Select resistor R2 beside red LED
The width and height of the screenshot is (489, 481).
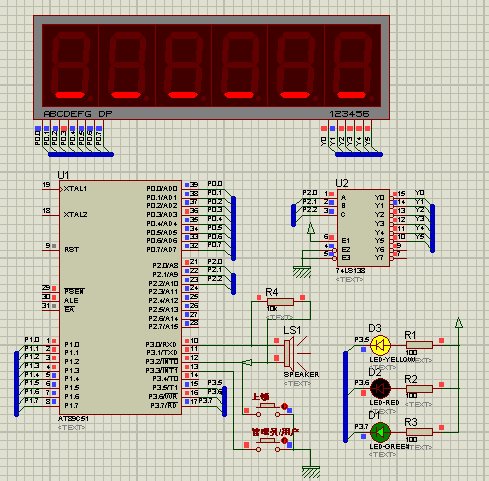click(x=419, y=389)
